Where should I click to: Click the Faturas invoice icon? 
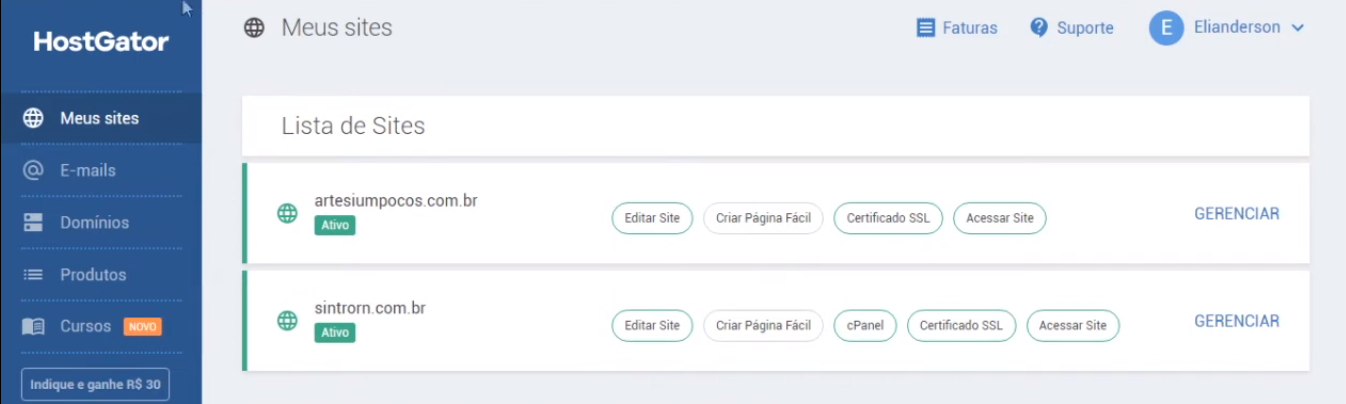point(926,28)
